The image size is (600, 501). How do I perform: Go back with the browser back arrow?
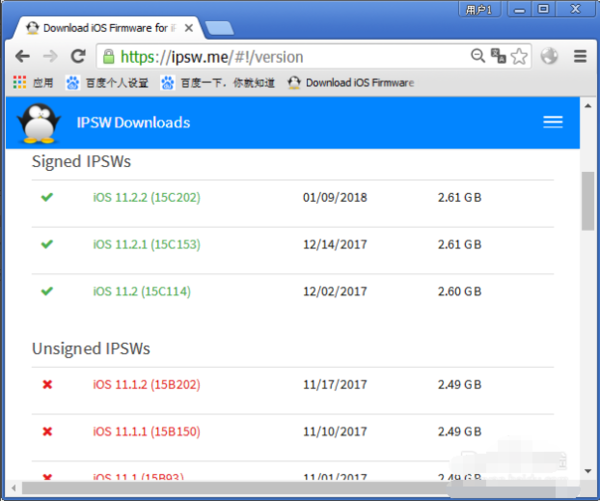[x=22, y=57]
